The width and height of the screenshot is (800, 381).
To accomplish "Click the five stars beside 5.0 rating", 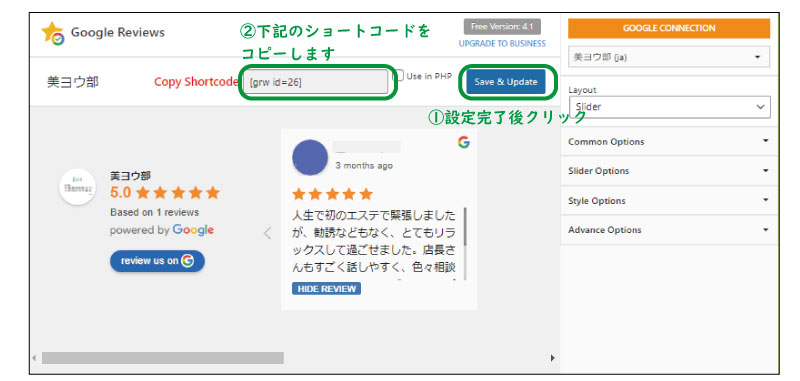I will (x=178, y=193).
